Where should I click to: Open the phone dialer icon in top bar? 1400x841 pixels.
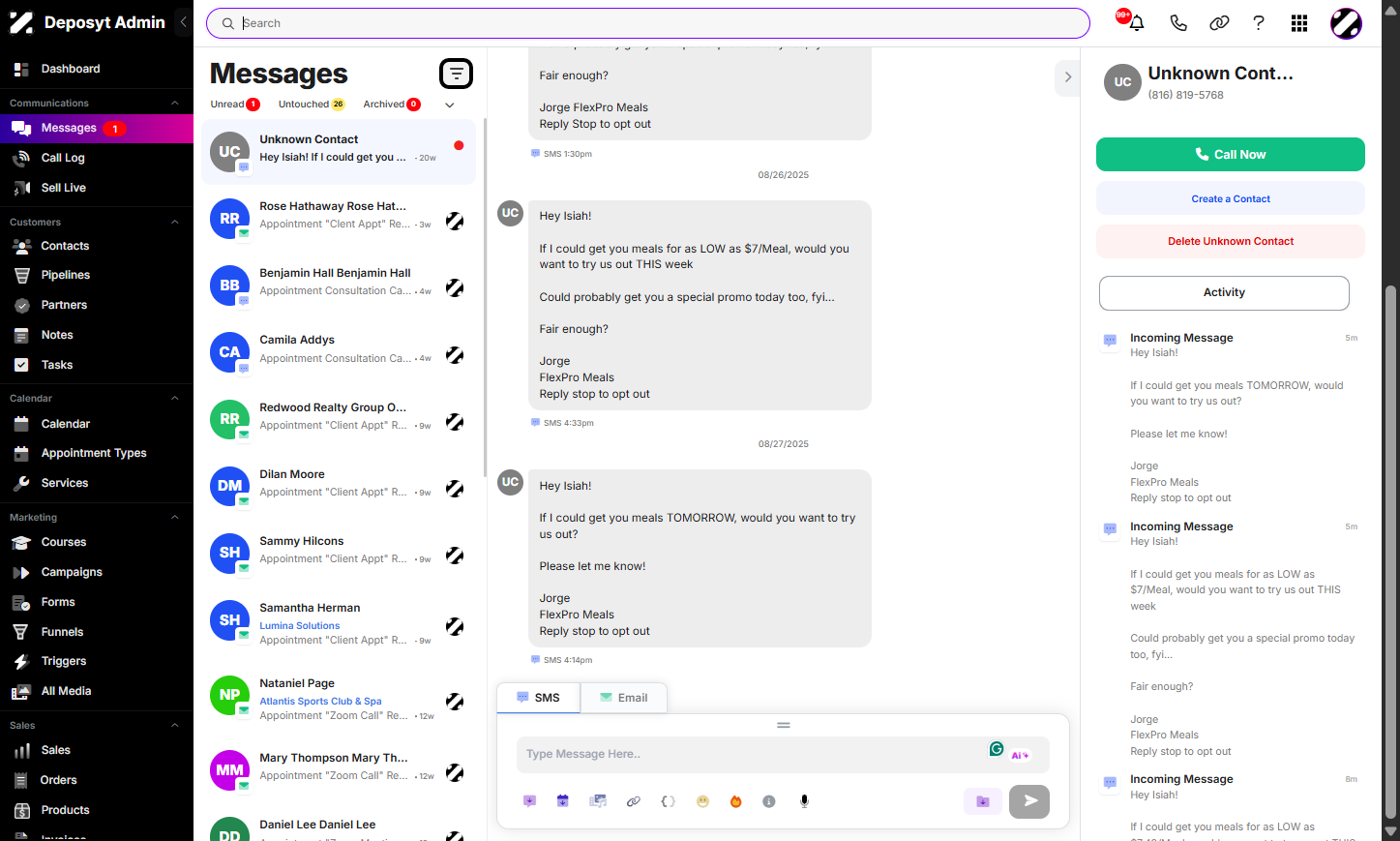click(x=1177, y=23)
